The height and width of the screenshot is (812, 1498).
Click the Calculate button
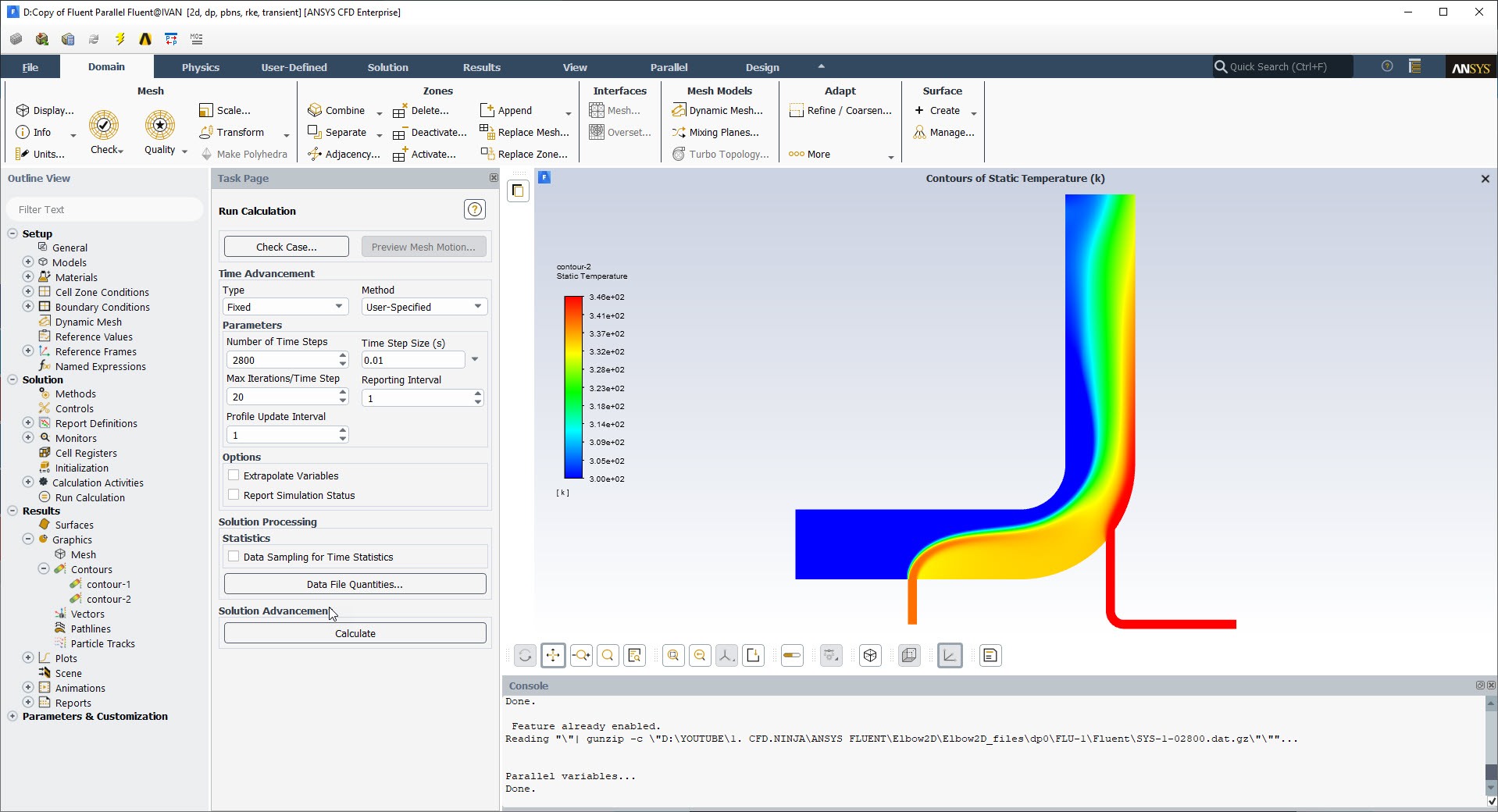point(354,632)
